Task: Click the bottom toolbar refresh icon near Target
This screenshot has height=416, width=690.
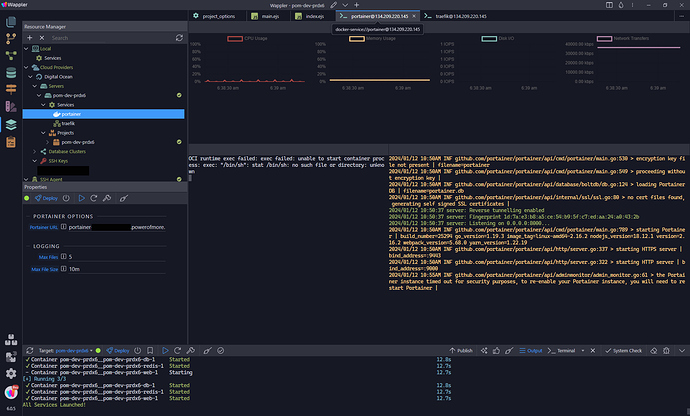Action: [29, 350]
